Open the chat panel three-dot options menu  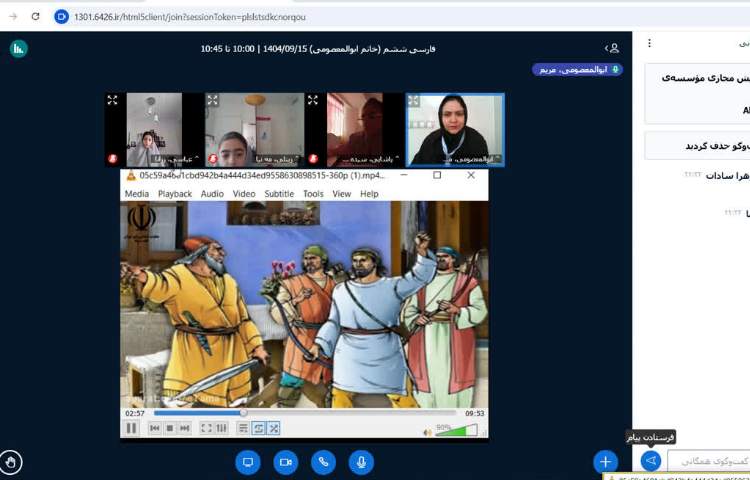[649, 44]
